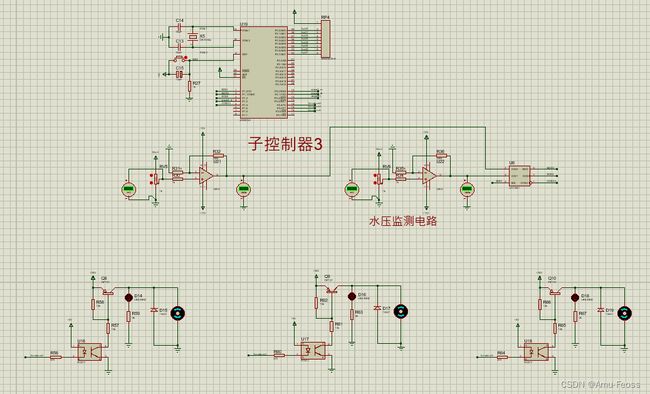This screenshot has width=650, height=394.
Task: Select resistor R65 above optocoupler U18
Action: [554, 328]
